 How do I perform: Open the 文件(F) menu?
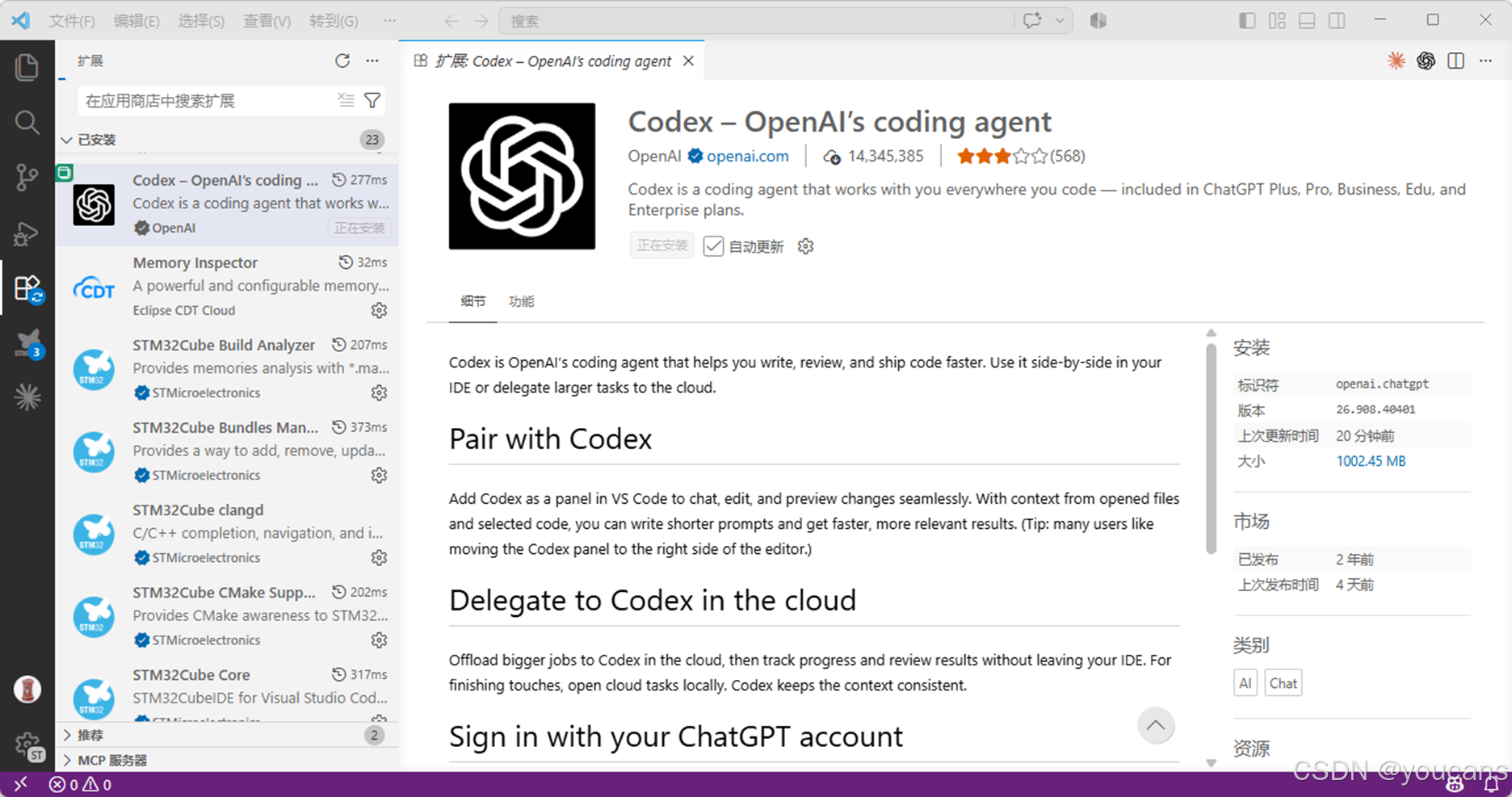[72, 21]
